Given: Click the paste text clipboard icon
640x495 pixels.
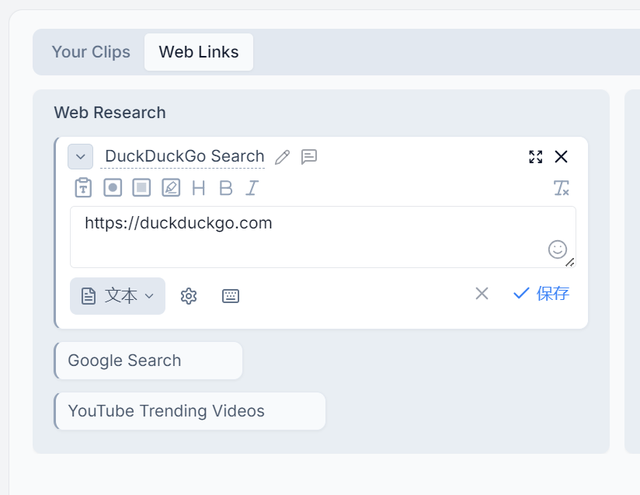Looking at the screenshot, I should click(x=83, y=188).
